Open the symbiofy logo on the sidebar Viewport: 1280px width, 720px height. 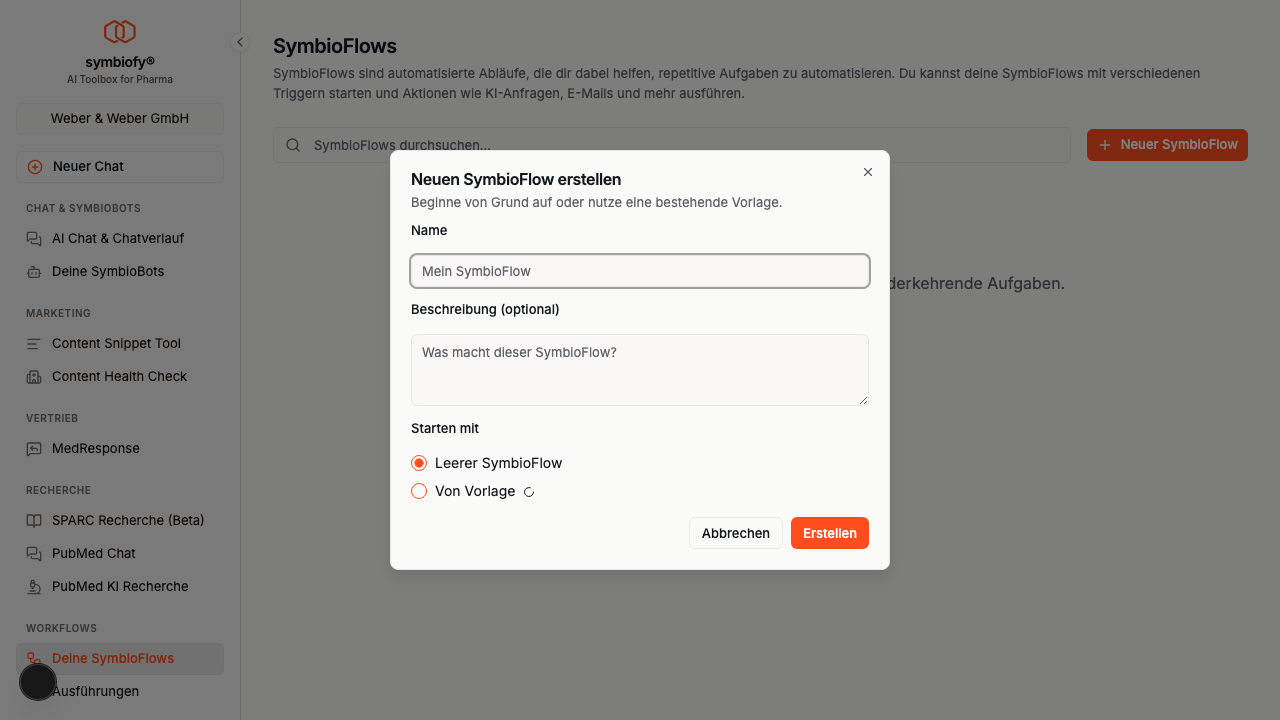pyautogui.click(x=119, y=30)
